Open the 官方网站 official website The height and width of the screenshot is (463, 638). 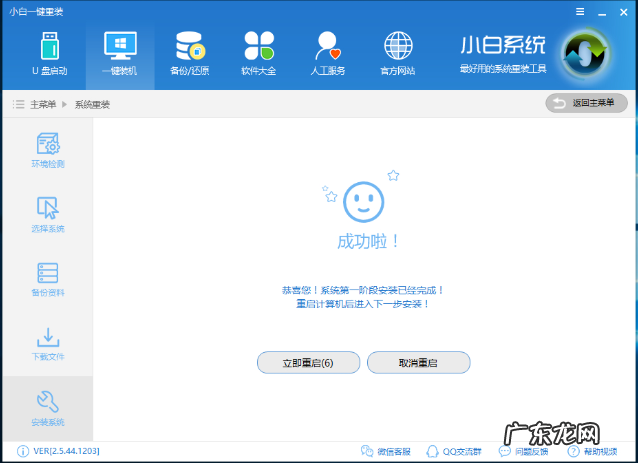398,54
